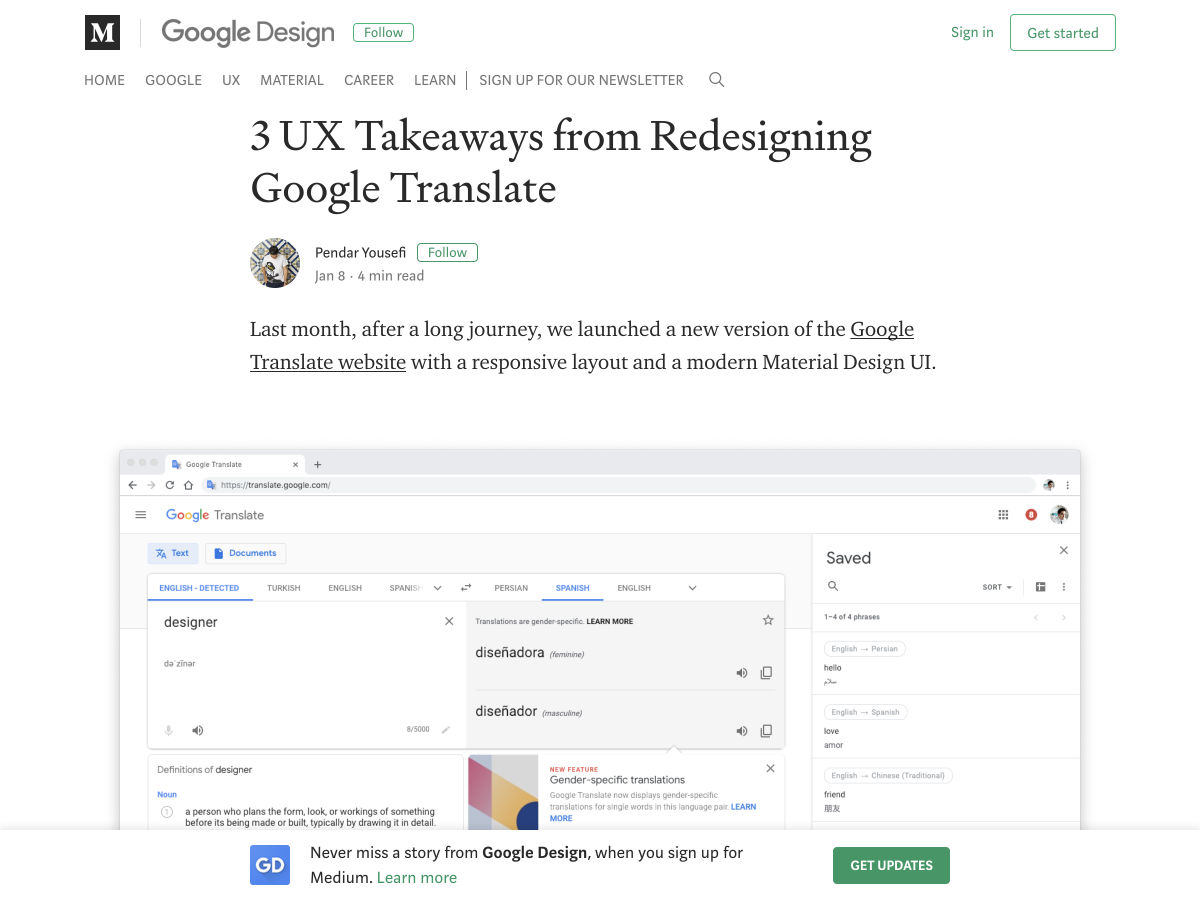
Task: Click the author name Pendar Yousefi
Action: point(360,252)
